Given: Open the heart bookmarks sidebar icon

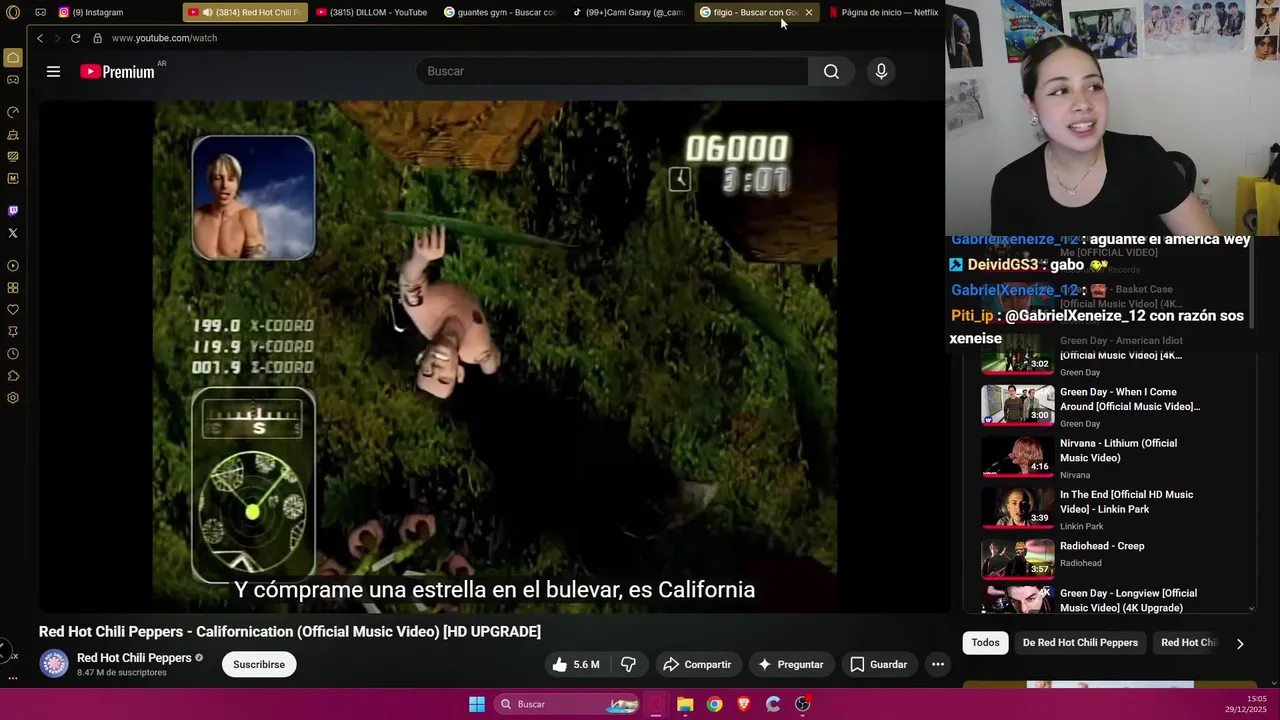Looking at the screenshot, I should click(x=13, y=310).
